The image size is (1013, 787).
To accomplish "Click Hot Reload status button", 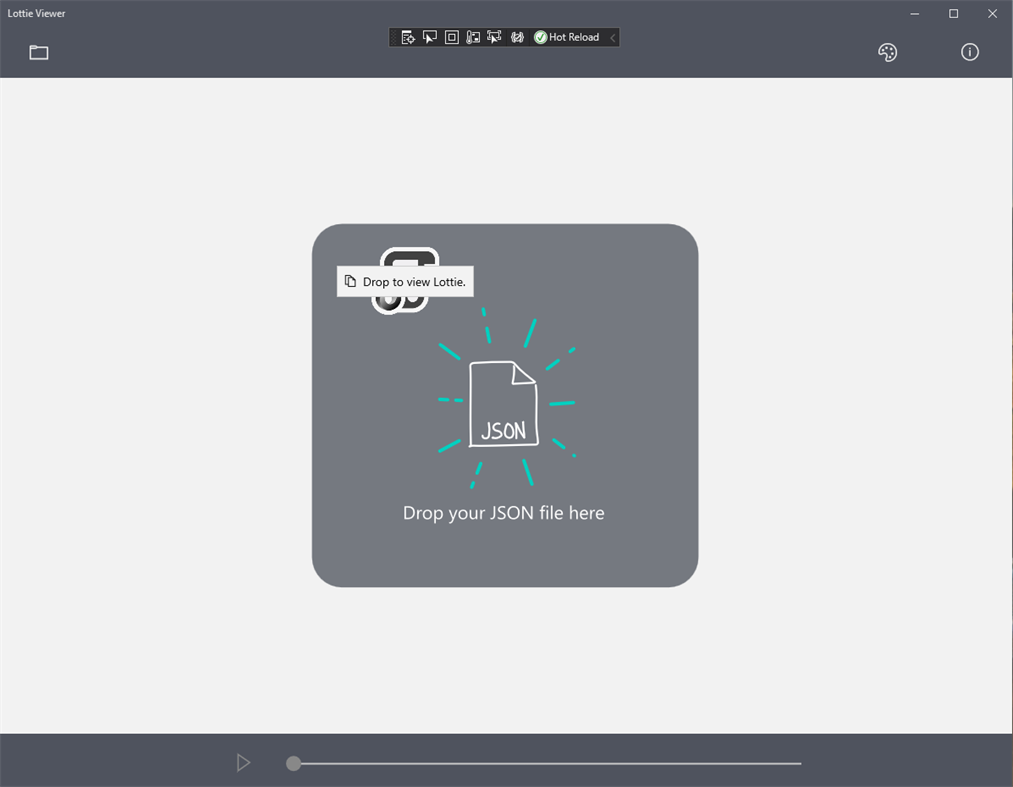I will 567,37.
